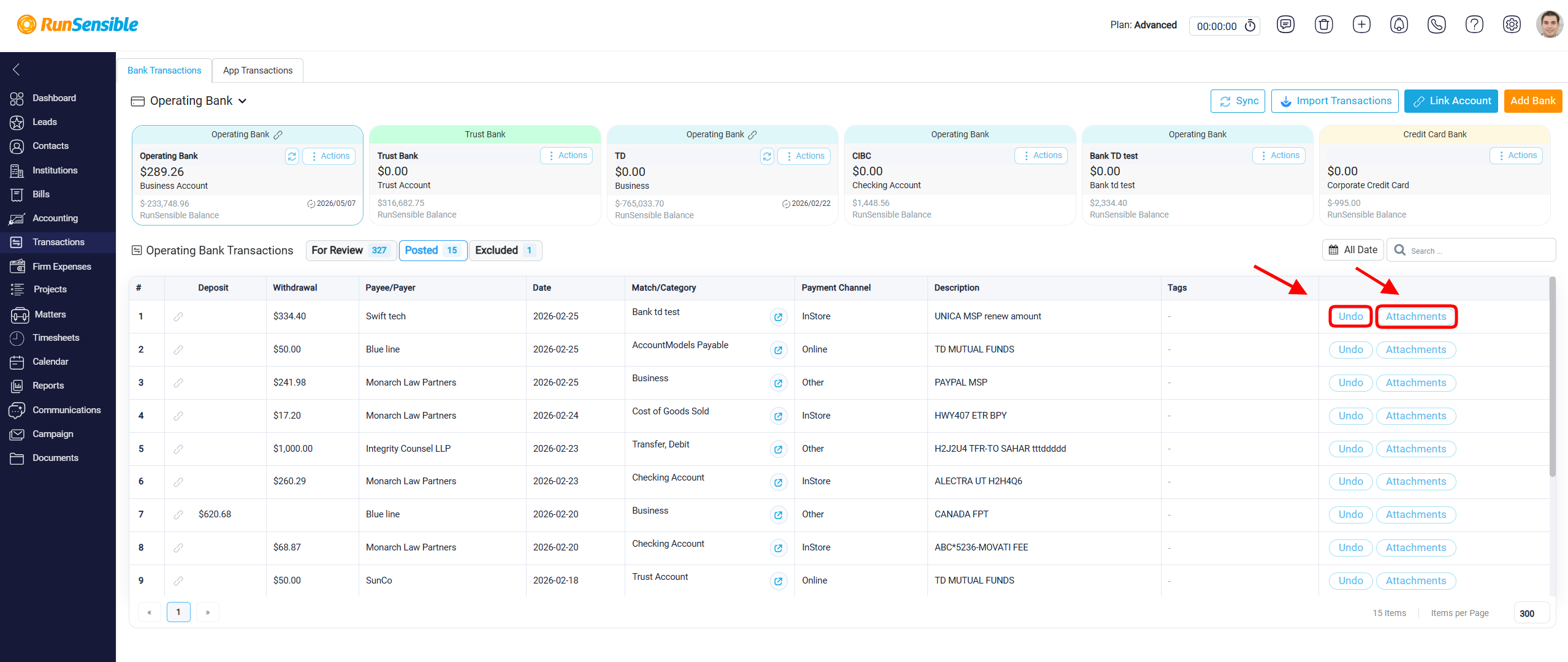Screen dimensions: 1568x662
Task: Undo the Swift tech transaction
Action: point(1350,317)
